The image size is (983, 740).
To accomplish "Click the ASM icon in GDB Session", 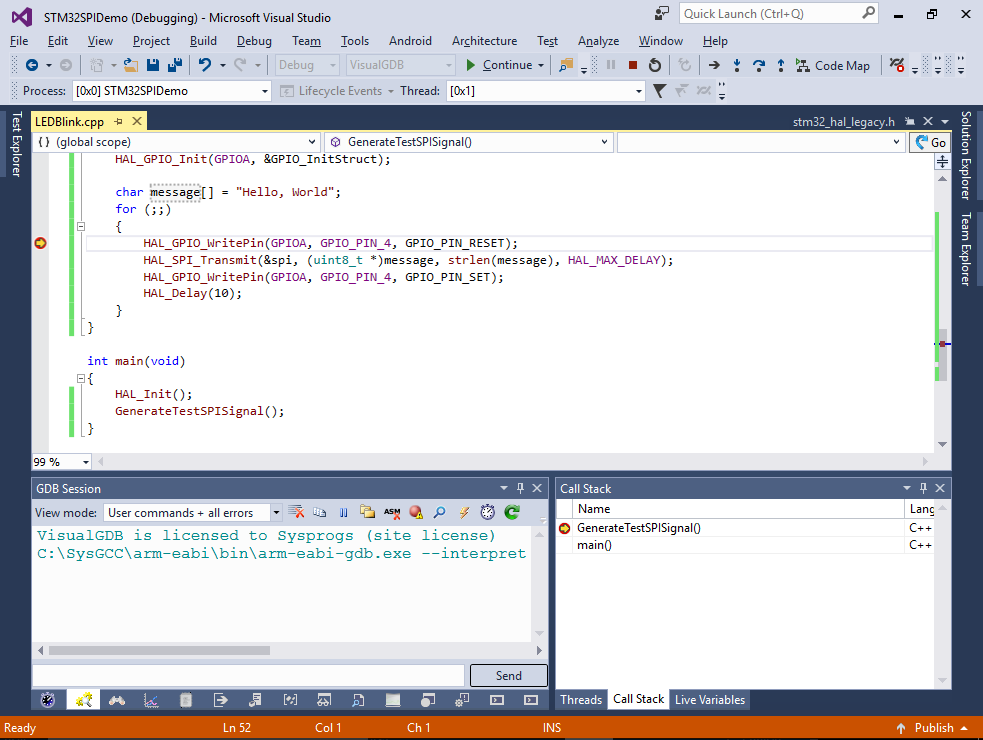I will (392, 513).
